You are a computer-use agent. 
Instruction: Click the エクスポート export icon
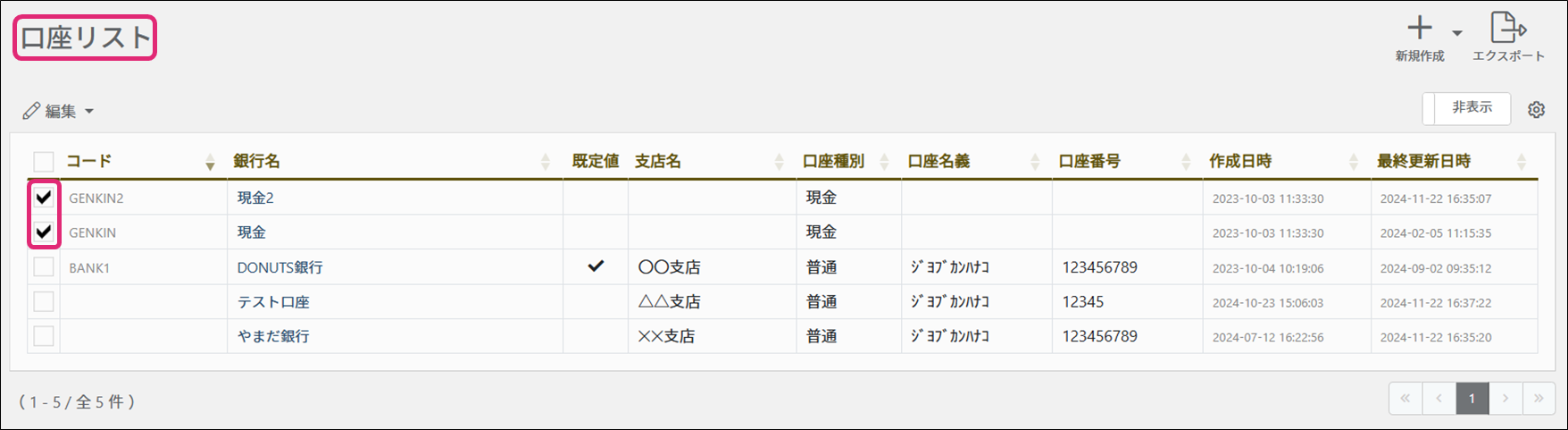1507,29
